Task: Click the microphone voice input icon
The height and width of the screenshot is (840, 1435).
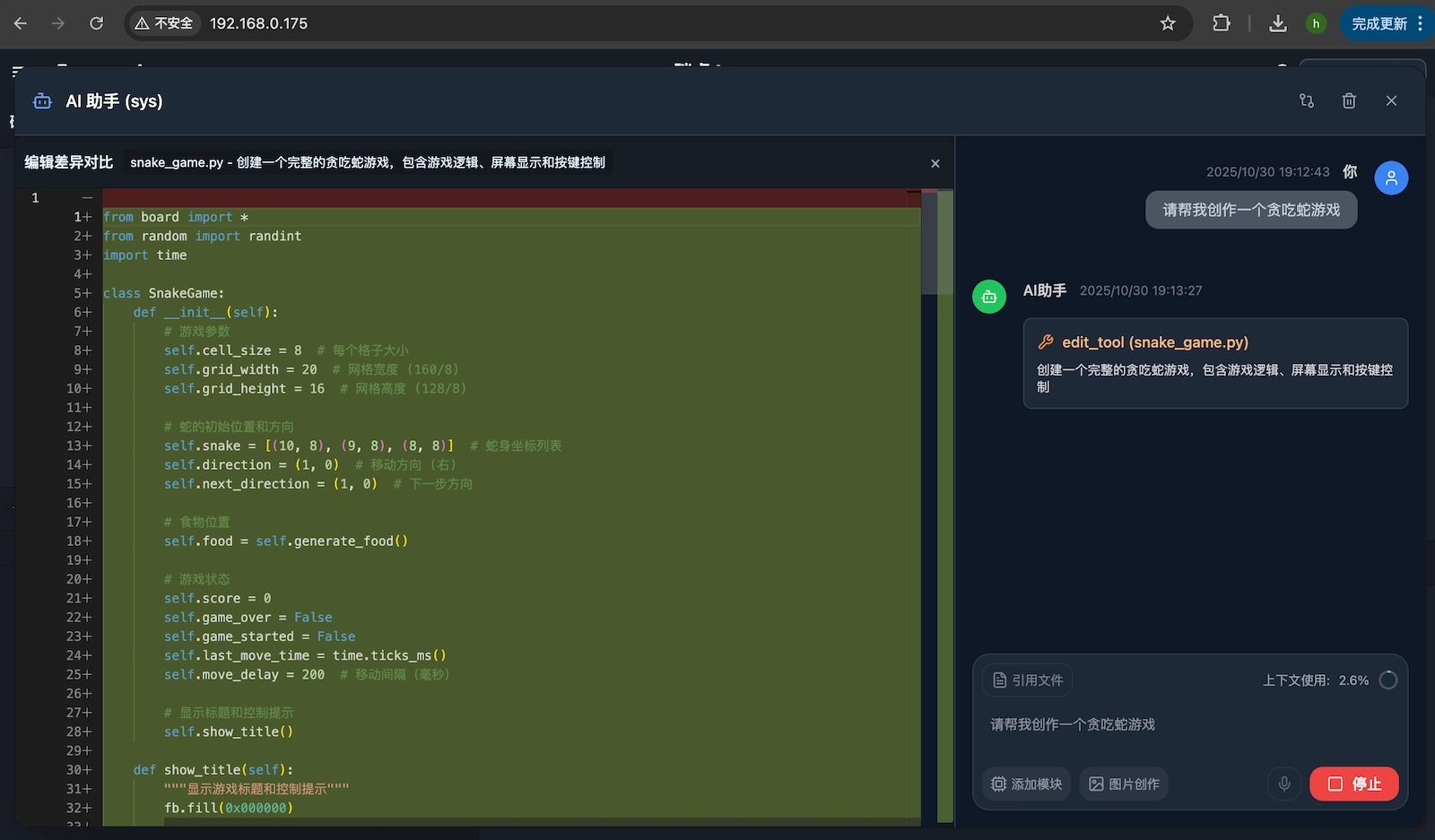Action: click(x=1284, y=784)
